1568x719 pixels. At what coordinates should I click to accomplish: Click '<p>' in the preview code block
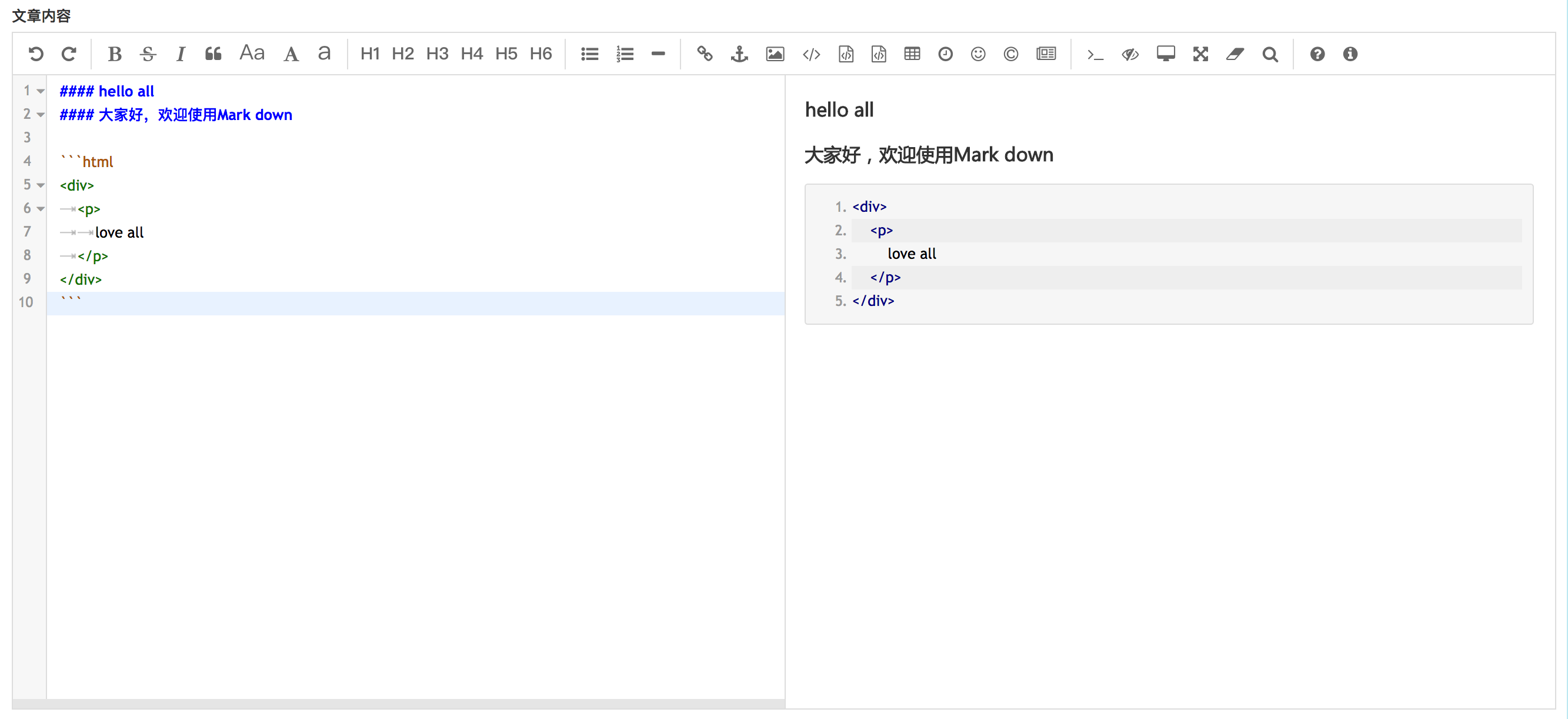point(882,231)
